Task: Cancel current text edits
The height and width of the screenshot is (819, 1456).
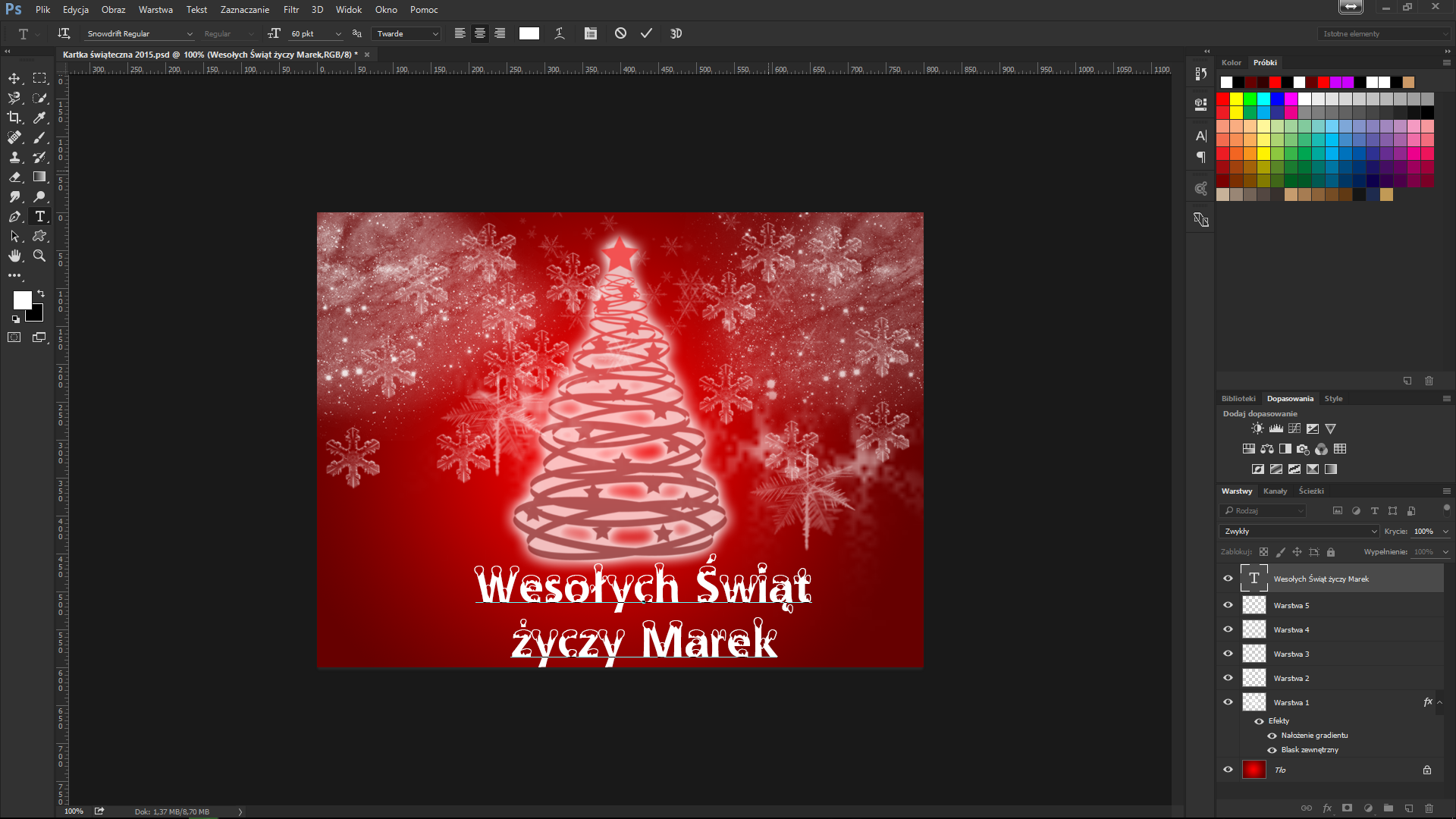Action: pyautogui.click(x=620, y=33)
